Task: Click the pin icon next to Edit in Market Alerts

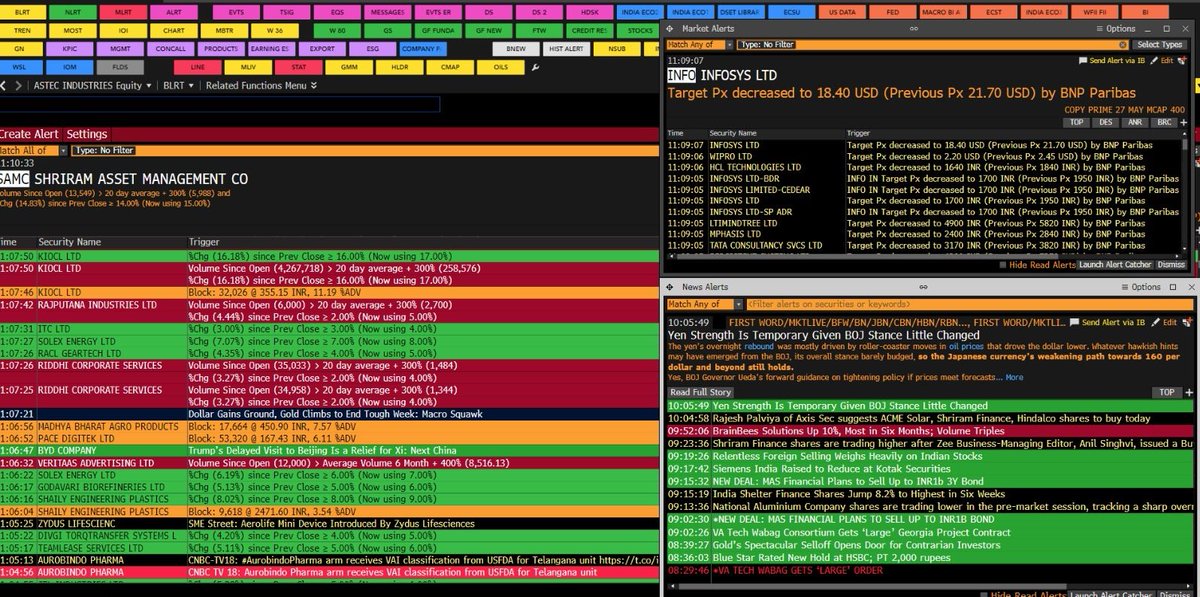Action: (x=1181, y=61)
